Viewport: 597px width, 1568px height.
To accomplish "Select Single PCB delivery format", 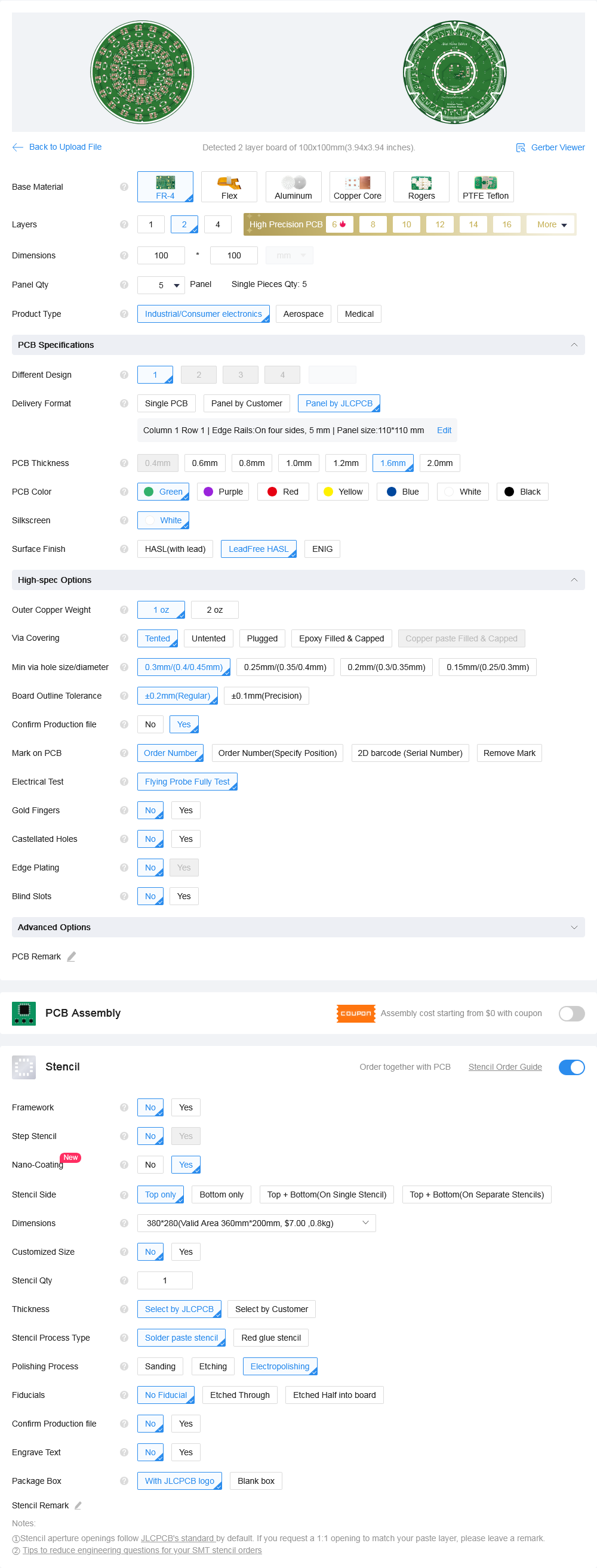I will click(x=167, y=403).
